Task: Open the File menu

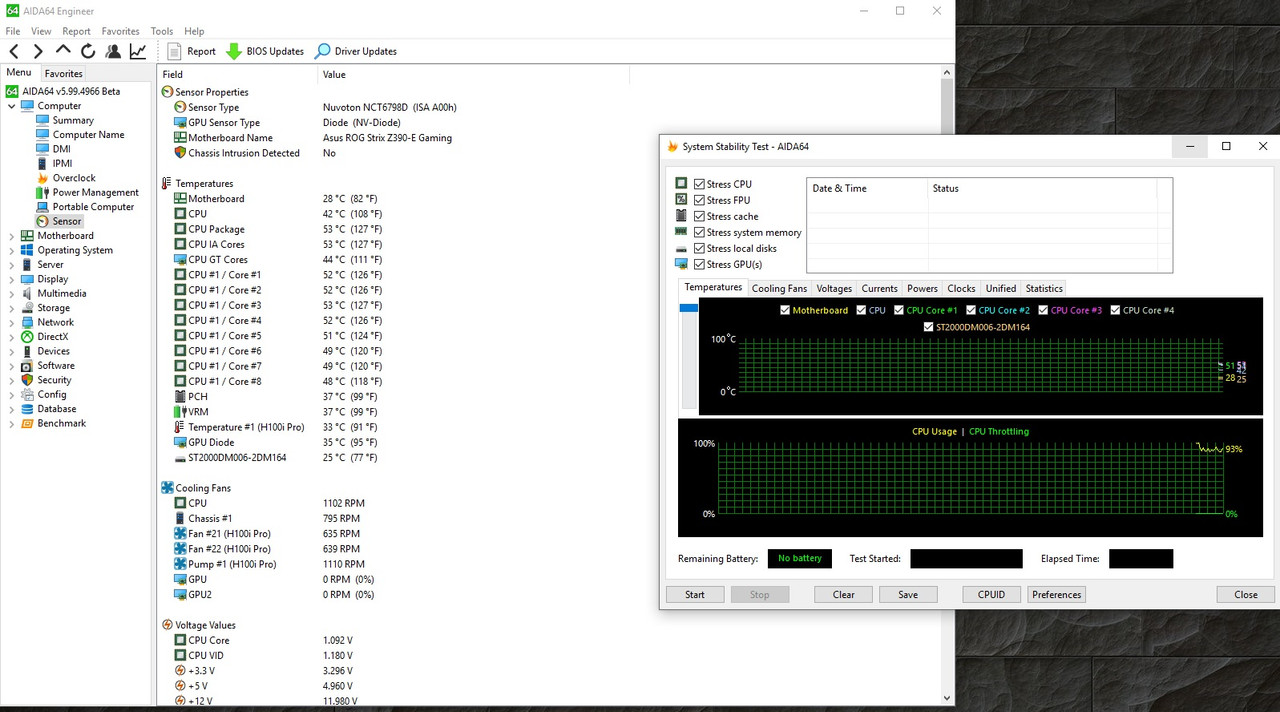Action: tap(13, 31)
